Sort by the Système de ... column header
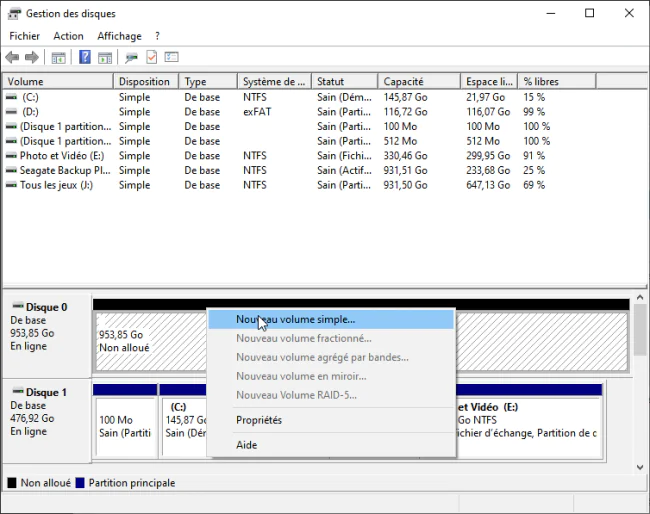Image resolution: width=650 pixels, height=514 pixels. [x=274, y=81]
